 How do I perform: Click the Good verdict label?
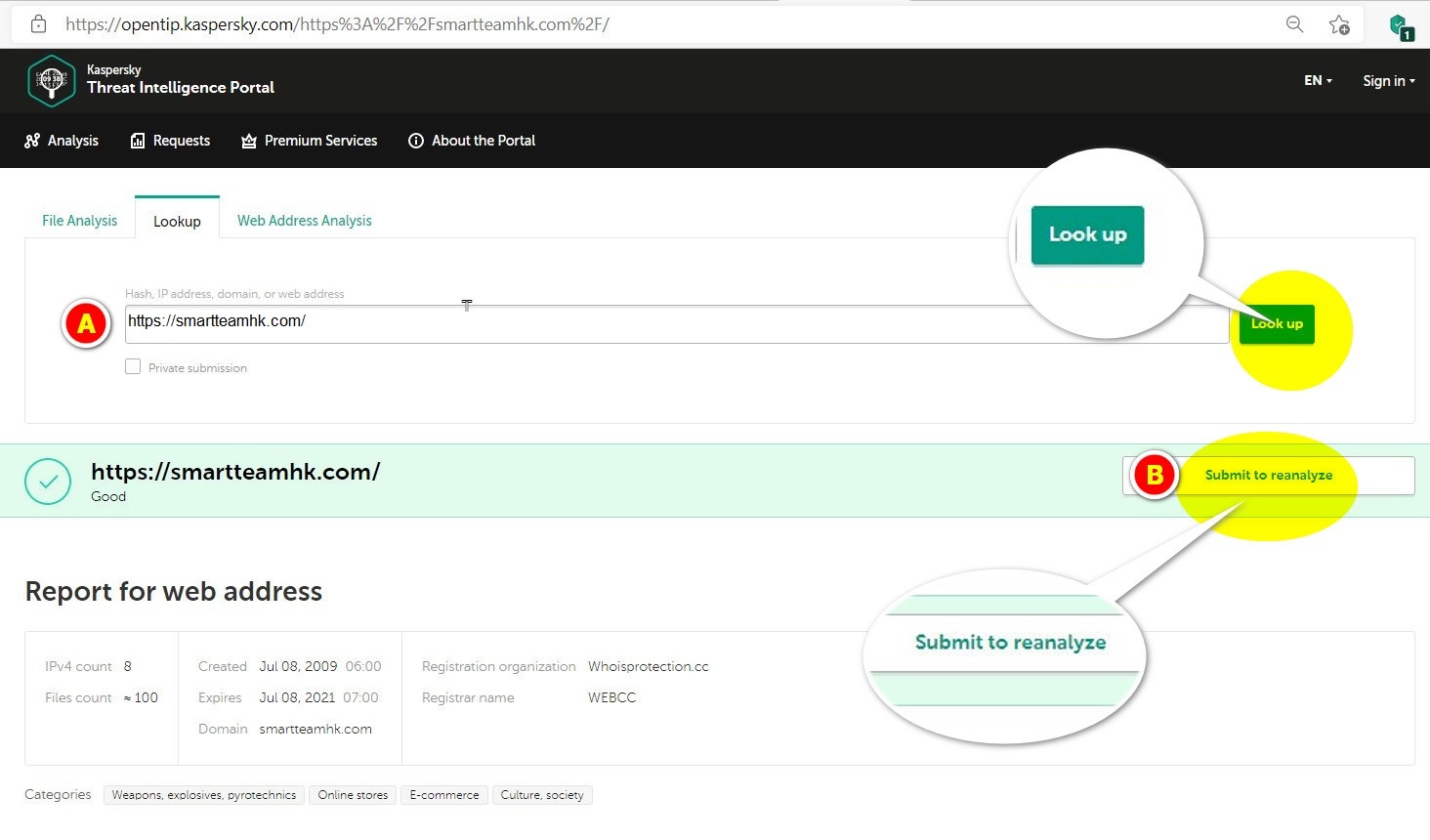(108, 496)
